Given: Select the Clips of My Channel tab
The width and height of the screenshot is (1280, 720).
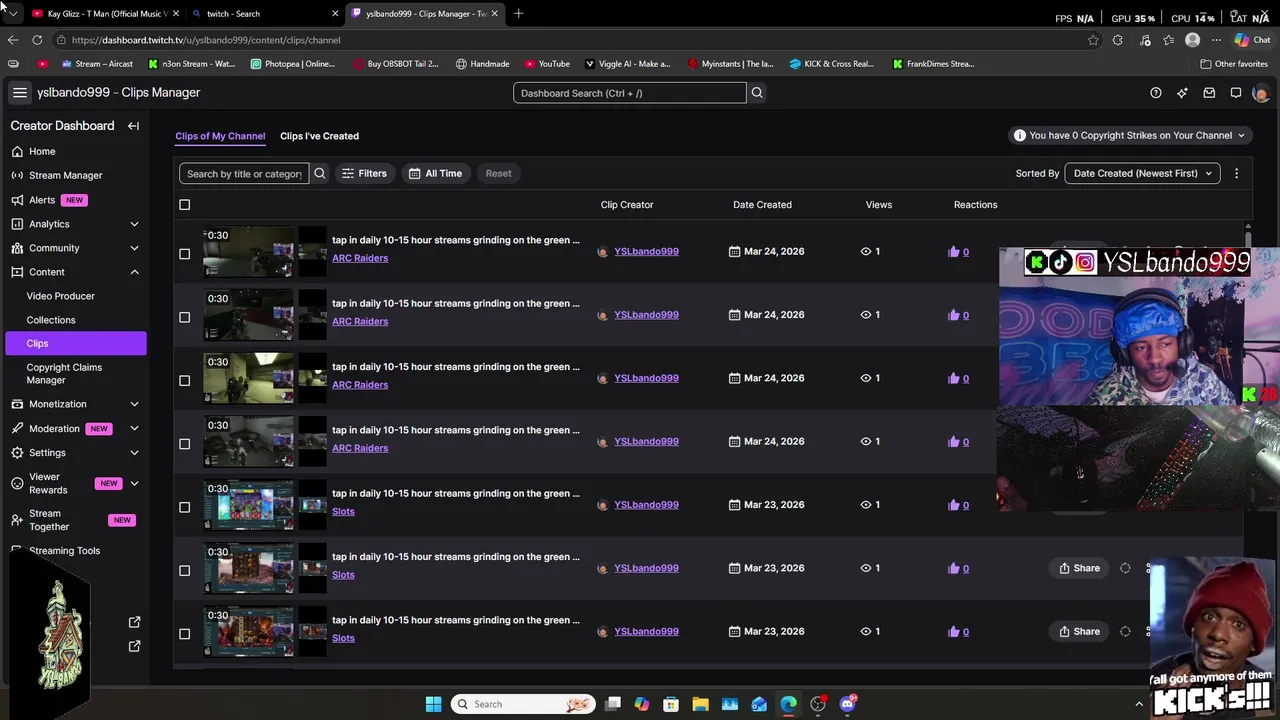Looking at the screenshot, I should tap(220, 136).
